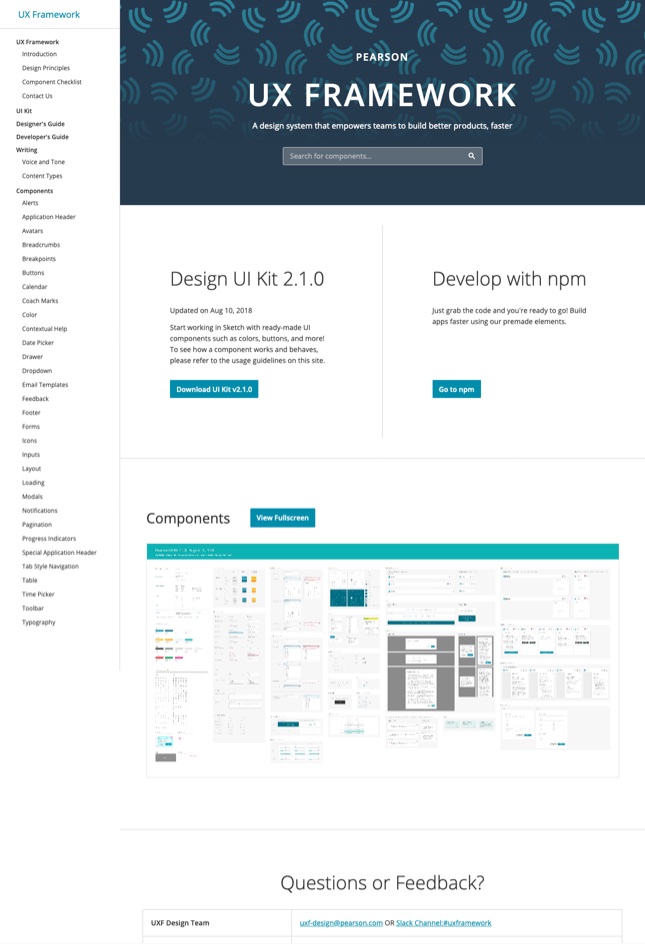Open Introduction in the sidebar
The height and width of the screenshot is (944, 645).
click(39, 54)
